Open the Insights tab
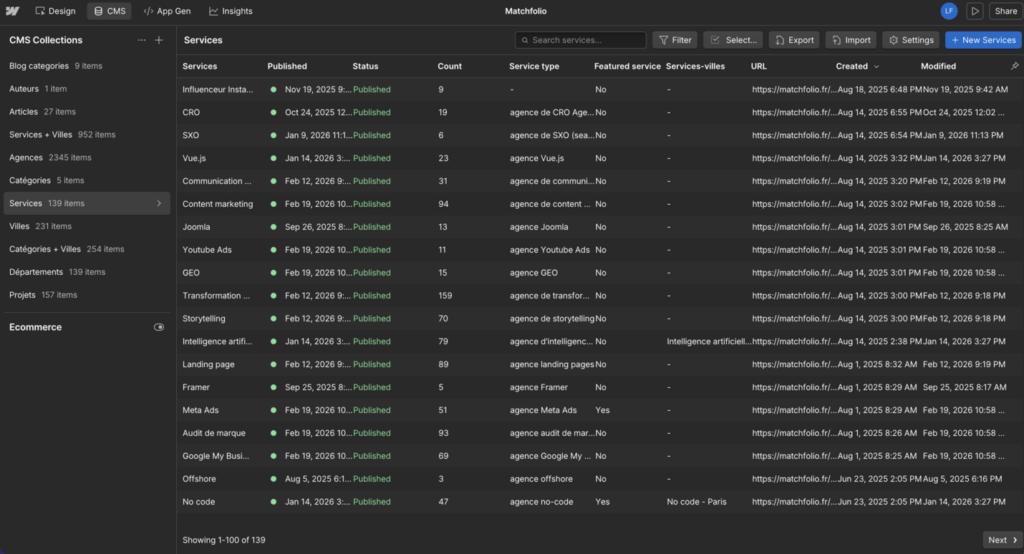Image resolution: width=1024 pixels, height=554 pixels. [231, 11]
